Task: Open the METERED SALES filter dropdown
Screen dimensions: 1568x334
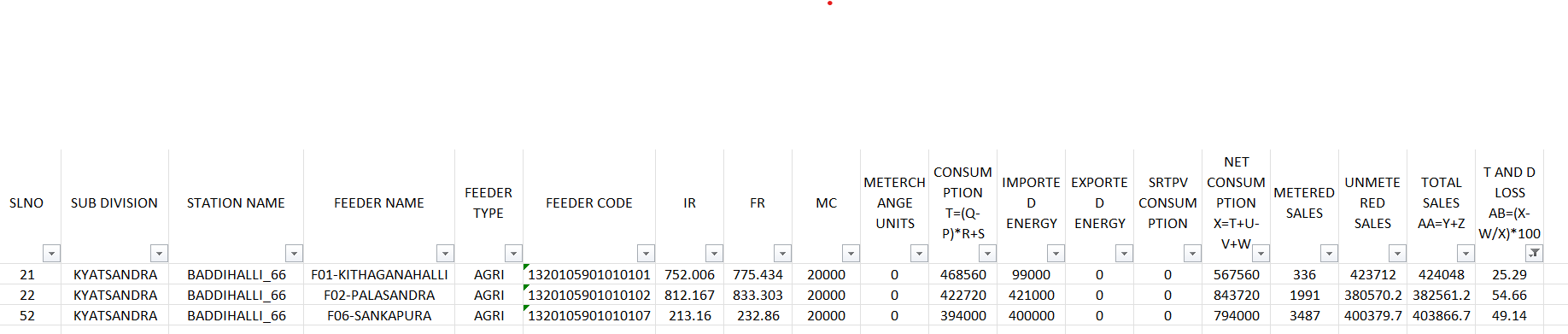Action: (x=1329, y=254)
